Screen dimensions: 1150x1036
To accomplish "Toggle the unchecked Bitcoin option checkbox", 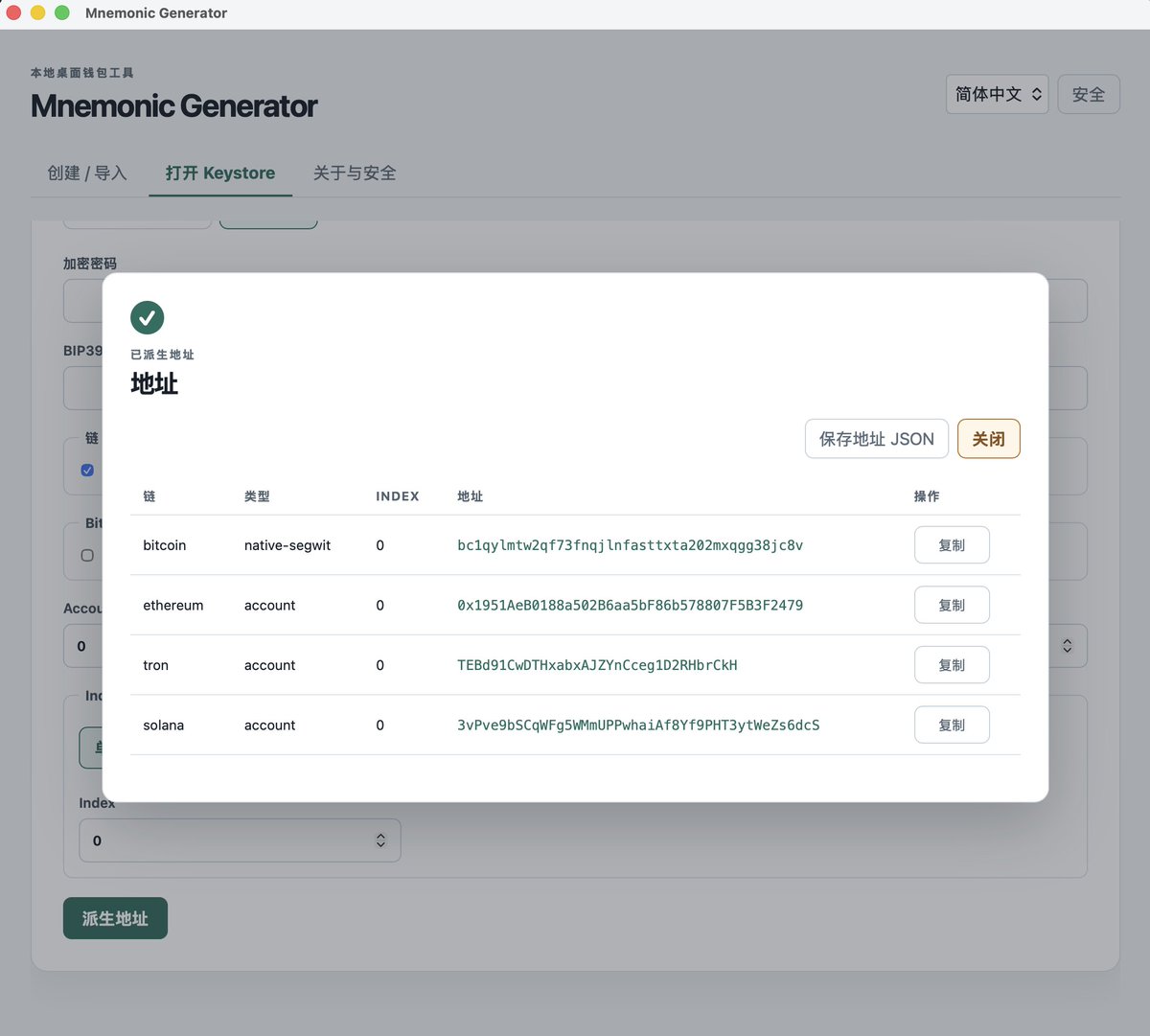I will click(87, 555).
